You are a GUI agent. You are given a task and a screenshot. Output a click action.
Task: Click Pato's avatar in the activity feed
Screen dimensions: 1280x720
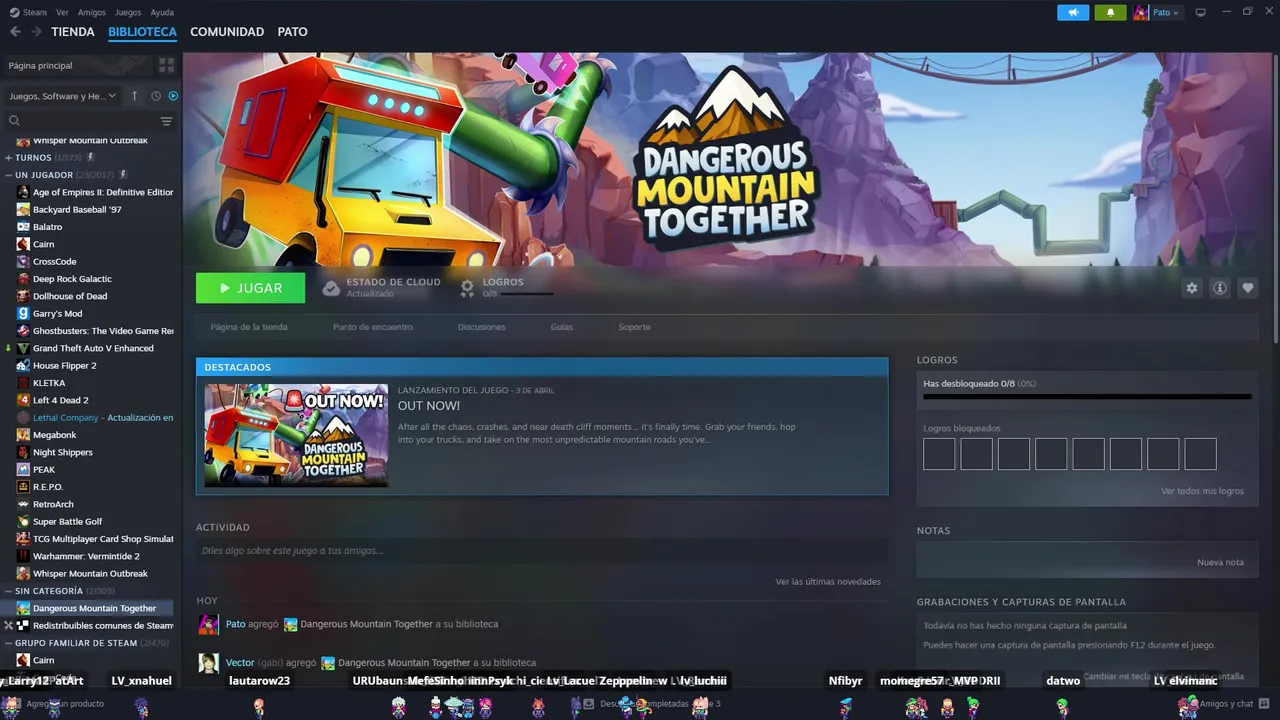click(x=208, y=624)
